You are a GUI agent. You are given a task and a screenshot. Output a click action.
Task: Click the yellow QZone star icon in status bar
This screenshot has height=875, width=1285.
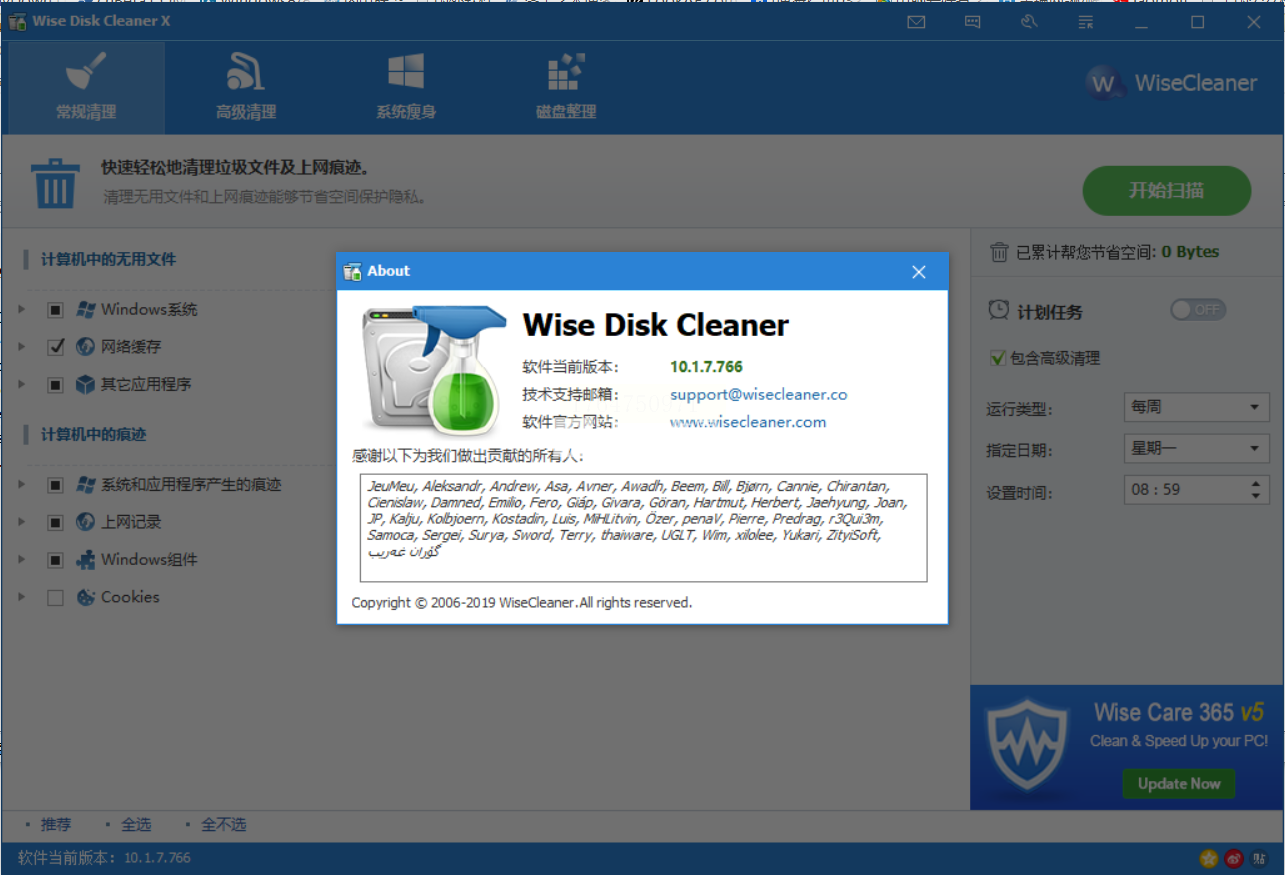point(1209,858)
